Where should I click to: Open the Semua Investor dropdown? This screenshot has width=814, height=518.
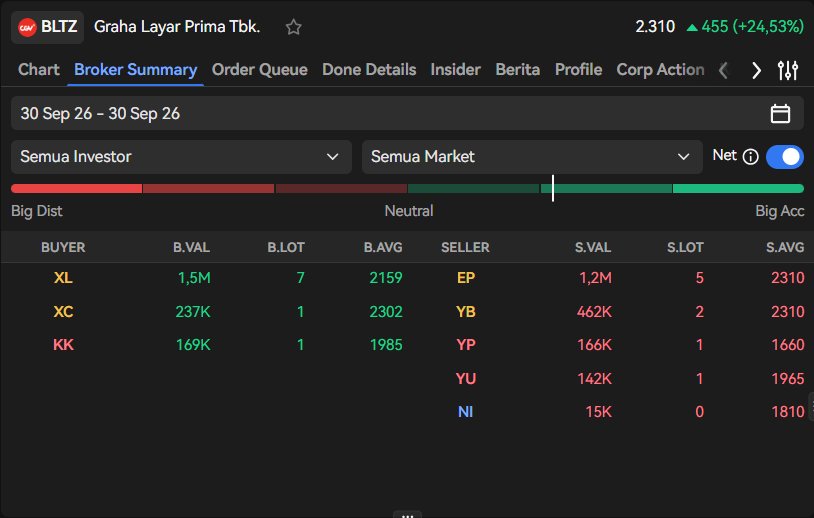coord(181,157)
